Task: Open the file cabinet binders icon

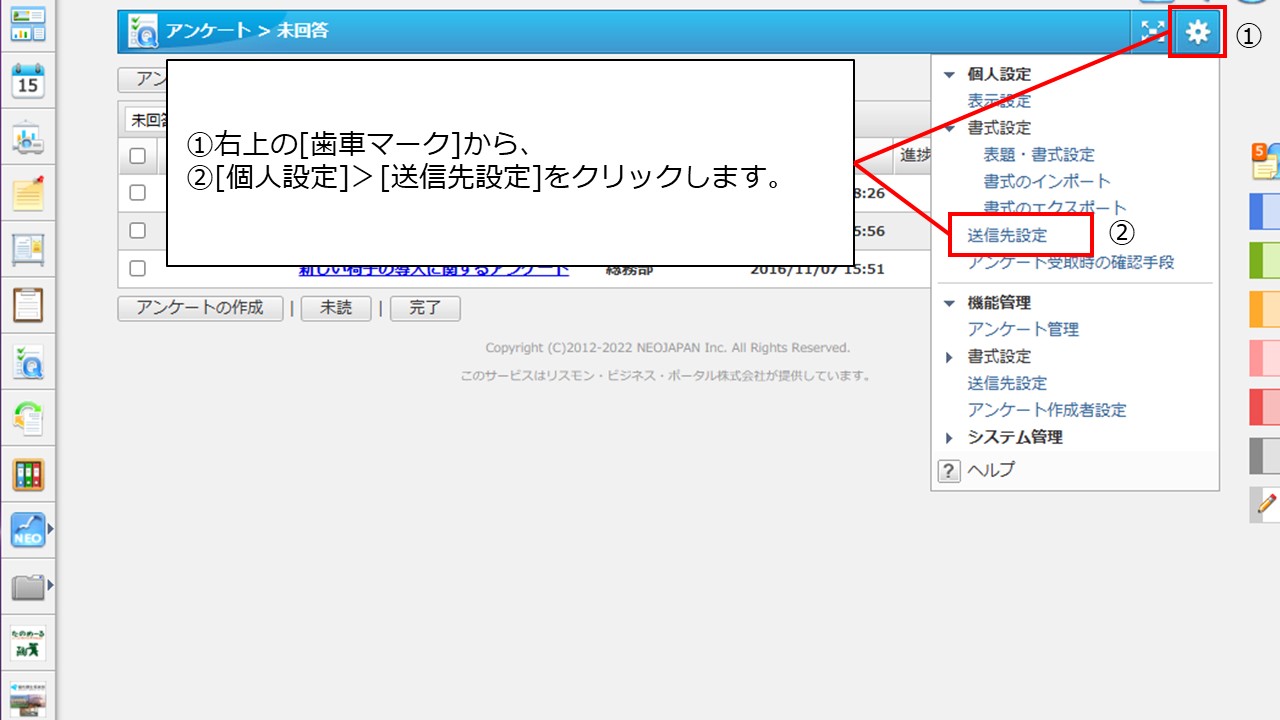Action: click(x=28, y=474)
